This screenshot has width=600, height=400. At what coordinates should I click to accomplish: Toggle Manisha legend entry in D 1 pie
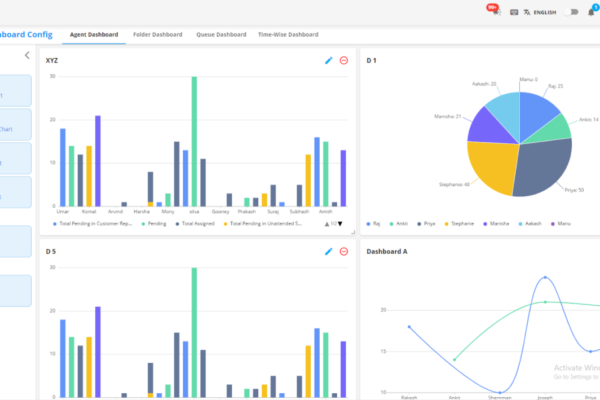point(496,224)
